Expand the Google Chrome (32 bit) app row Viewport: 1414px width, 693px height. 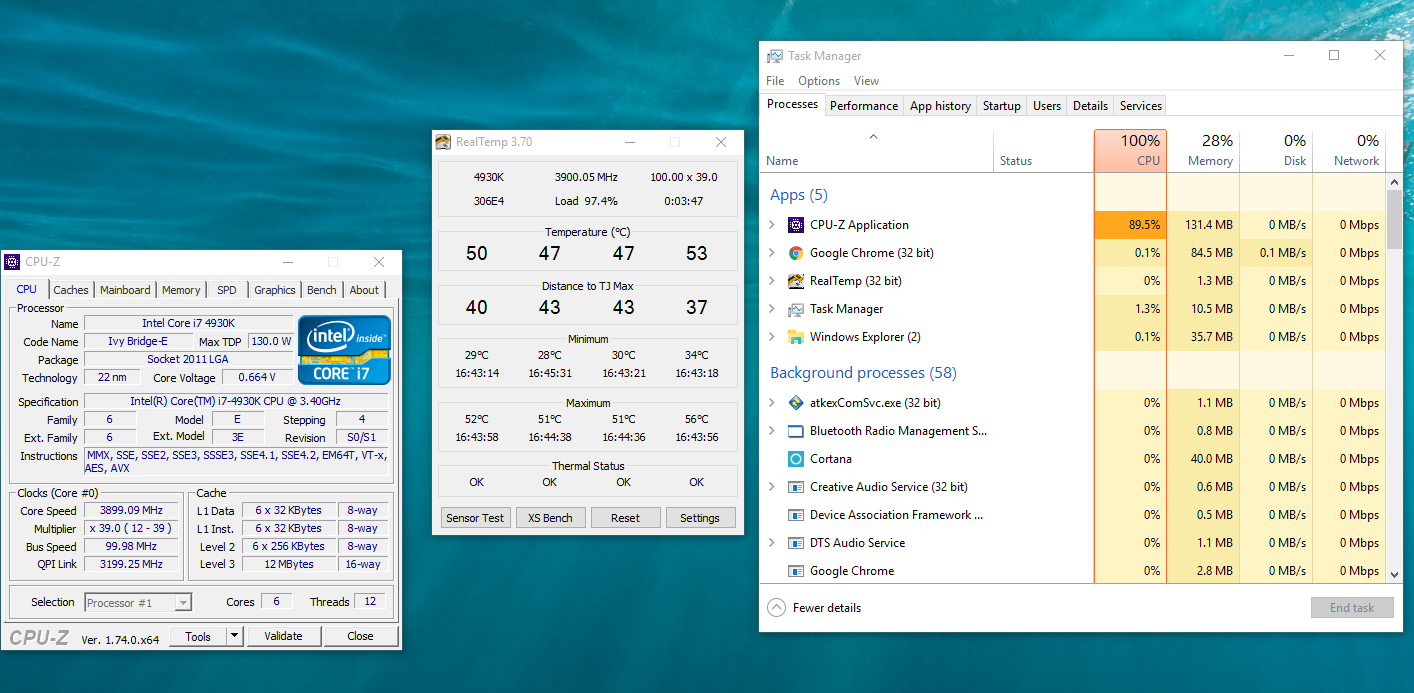772,253
